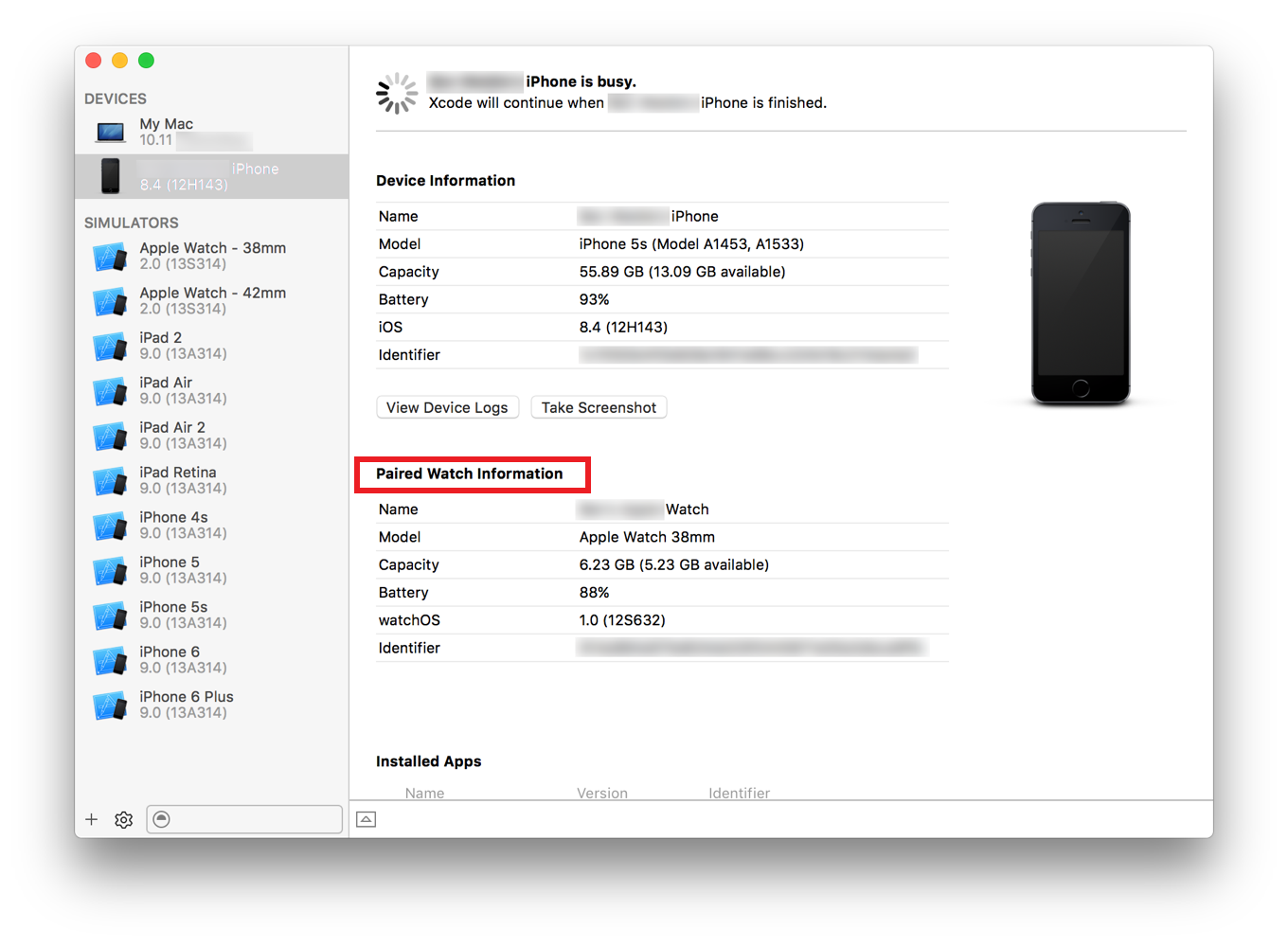Close the Devices window
This screenshot has width=1288, height=947.
pos(93,61)
